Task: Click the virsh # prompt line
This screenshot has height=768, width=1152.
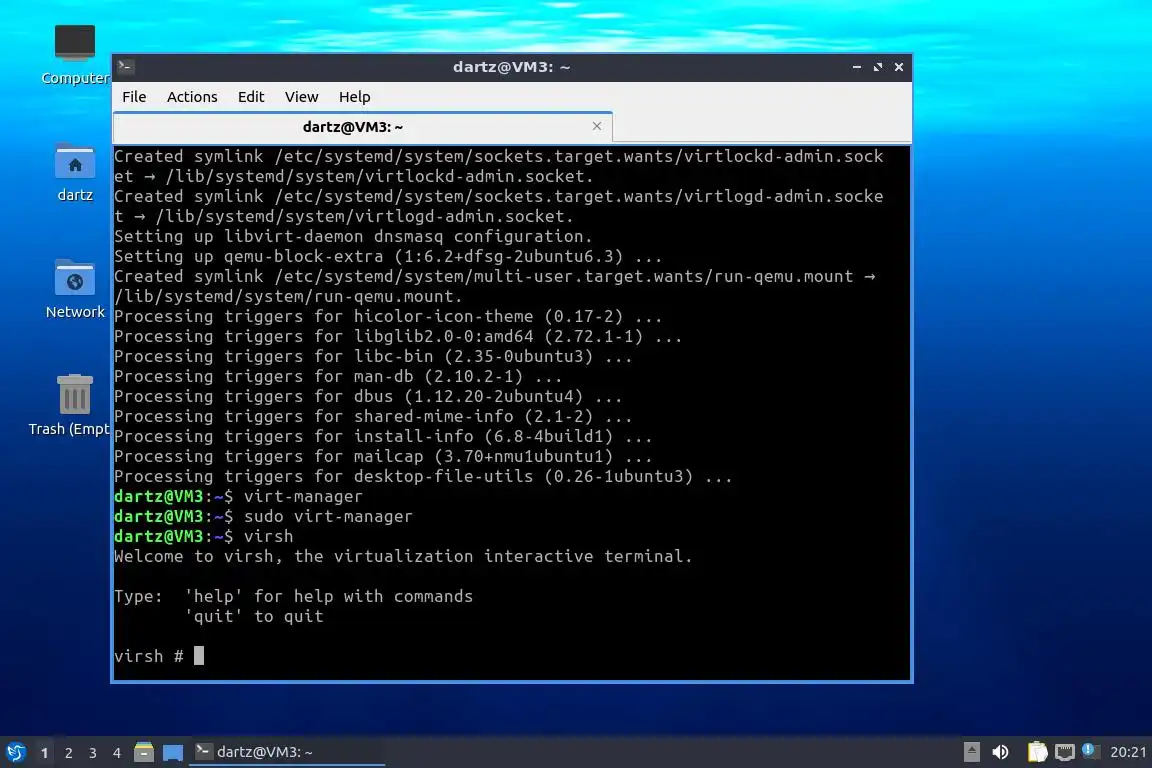Action: click(159, 656)
